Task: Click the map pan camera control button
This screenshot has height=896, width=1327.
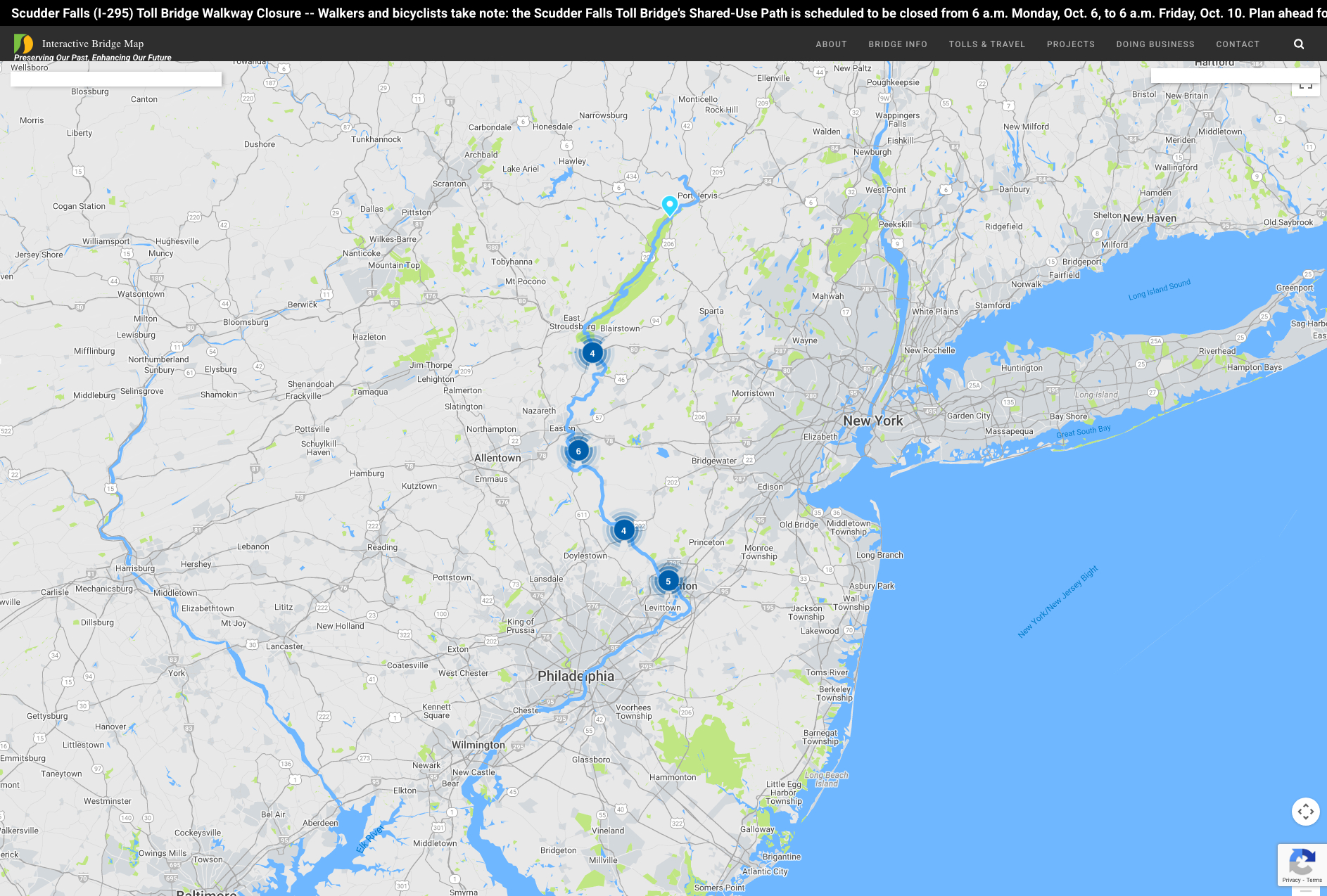Action: tap(1305, 812)
